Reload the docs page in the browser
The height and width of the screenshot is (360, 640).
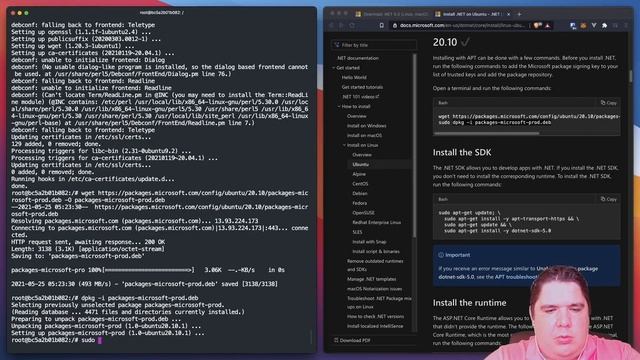tap(352, 25)
